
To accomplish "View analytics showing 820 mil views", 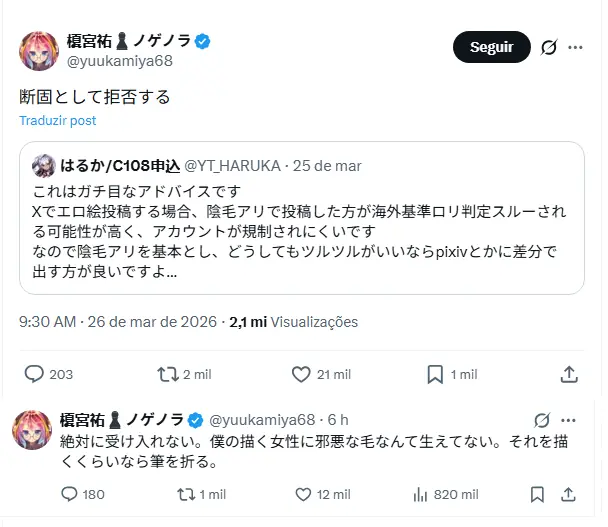I will coord(421,494).
